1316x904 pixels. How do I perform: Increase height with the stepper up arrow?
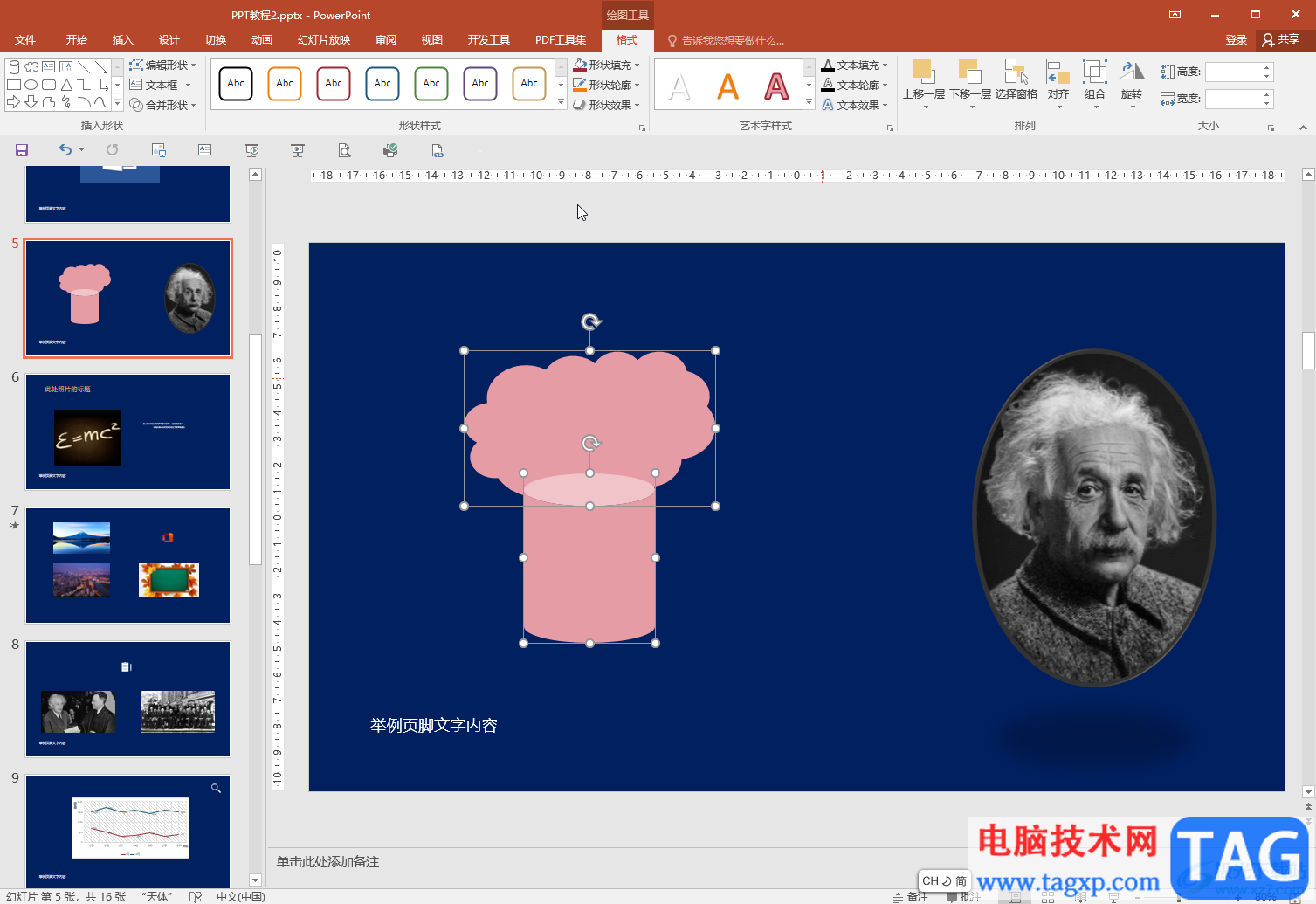click(x=1267, y=67)
